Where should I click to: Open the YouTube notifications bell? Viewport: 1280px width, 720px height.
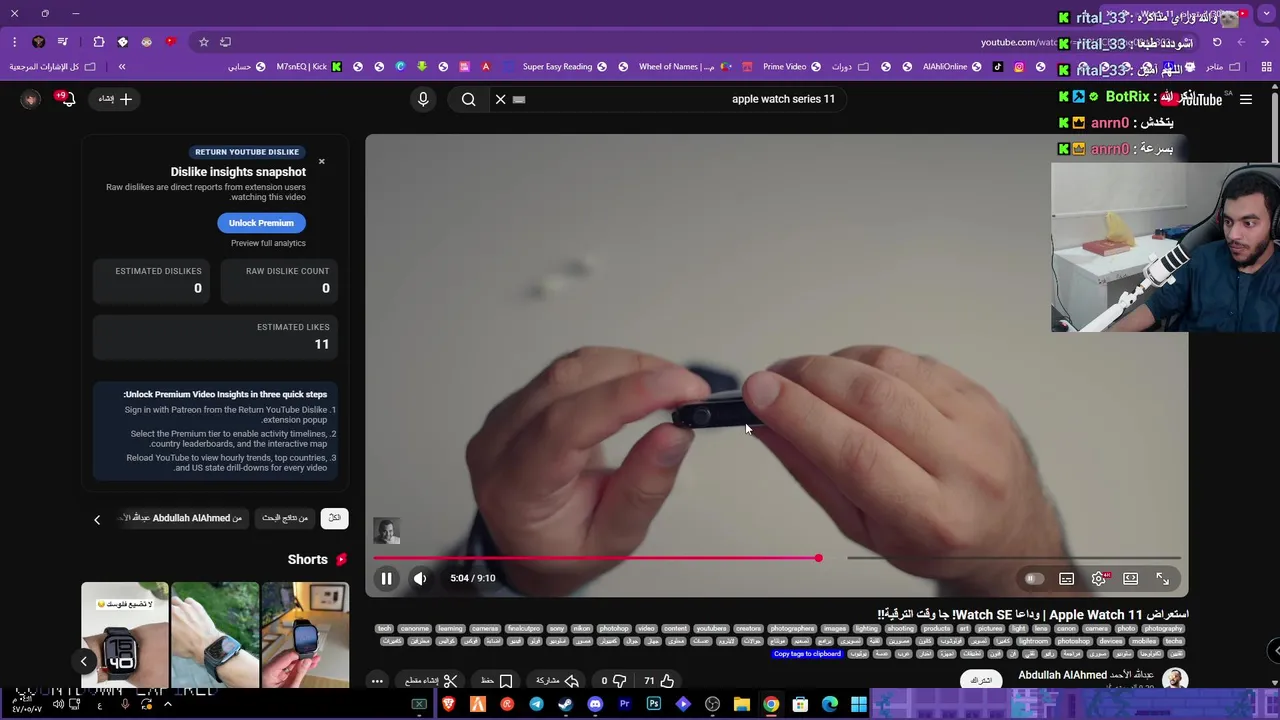point(66,99)
